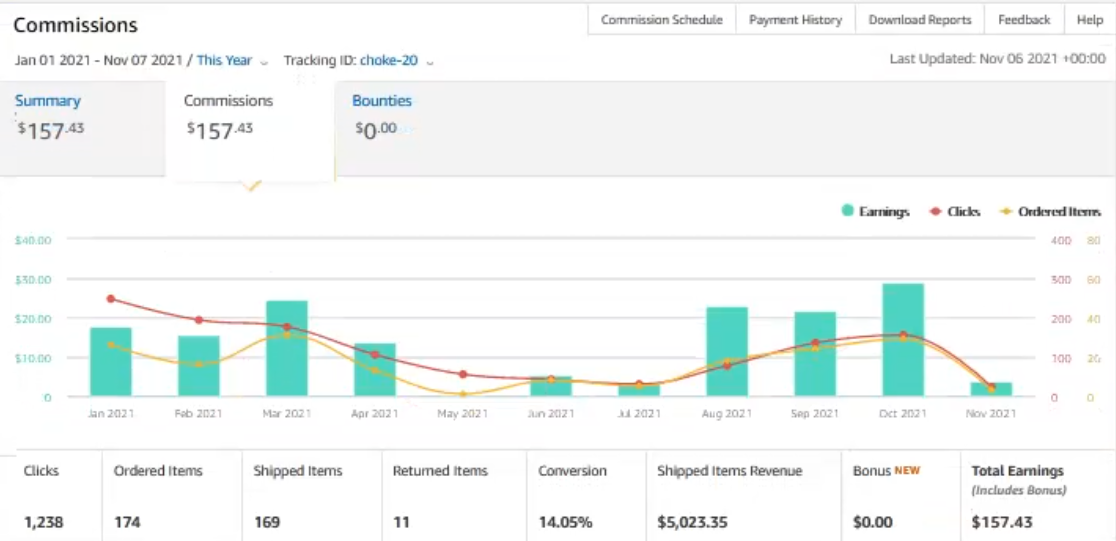Open Download Reports
1116x541 pixels.
click(920, 20)
